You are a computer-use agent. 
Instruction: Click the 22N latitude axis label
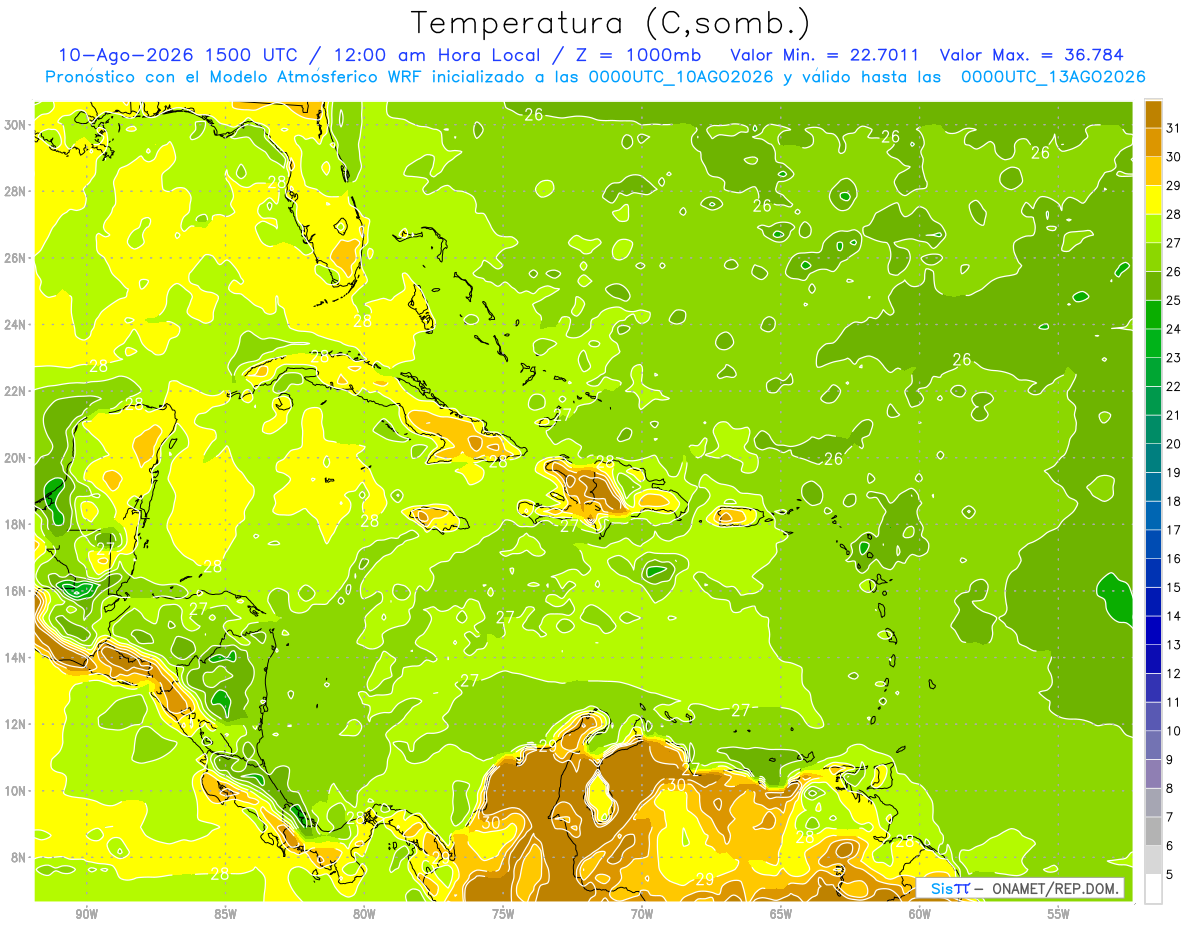tap(16, 391)
